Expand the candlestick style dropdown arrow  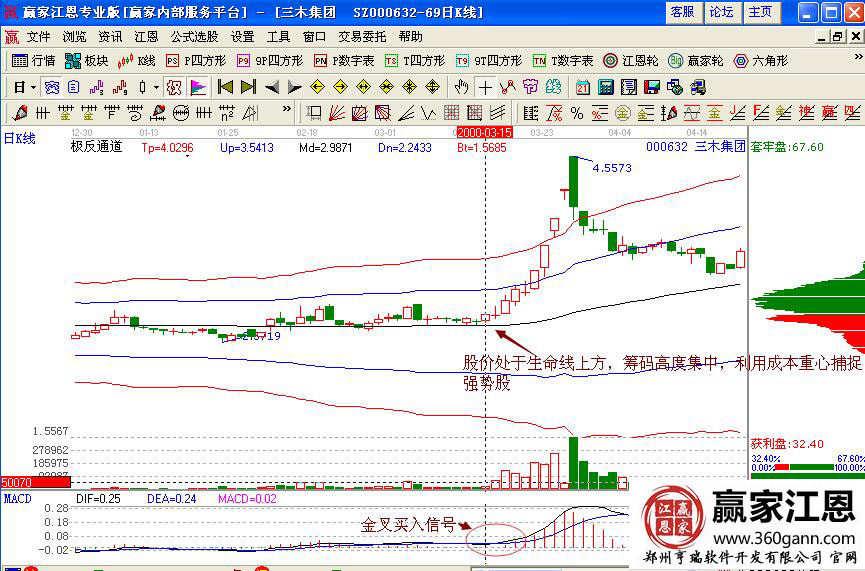click(156, 86)
